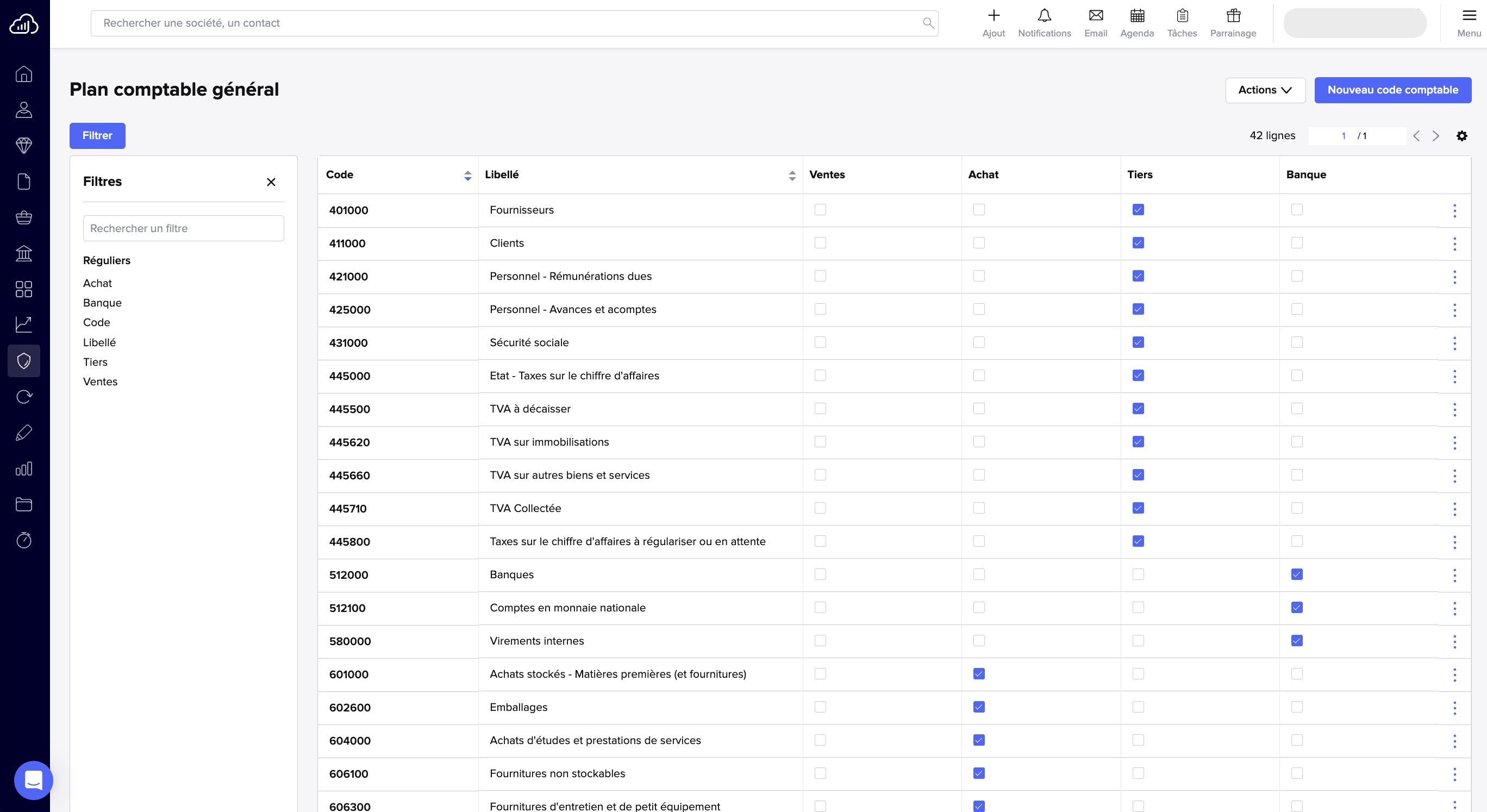Open the hamburger Menu
The width and height of the screenshot is (1487, 812).
click(x=1469, y=23)
